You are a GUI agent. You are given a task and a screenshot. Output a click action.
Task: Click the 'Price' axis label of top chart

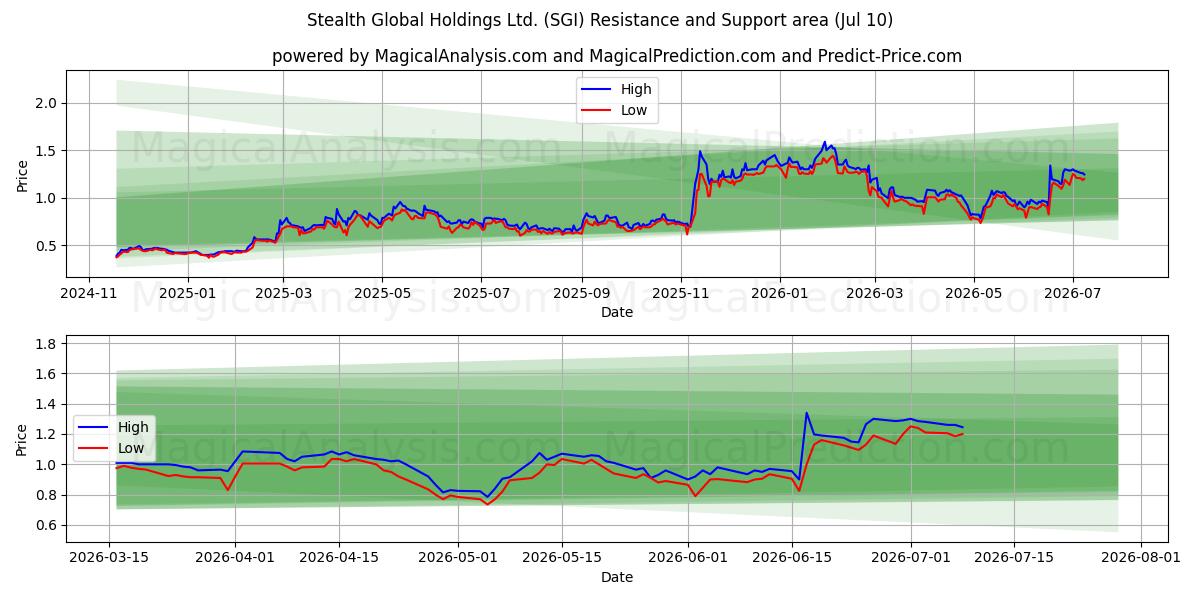(x=22, y=174)
